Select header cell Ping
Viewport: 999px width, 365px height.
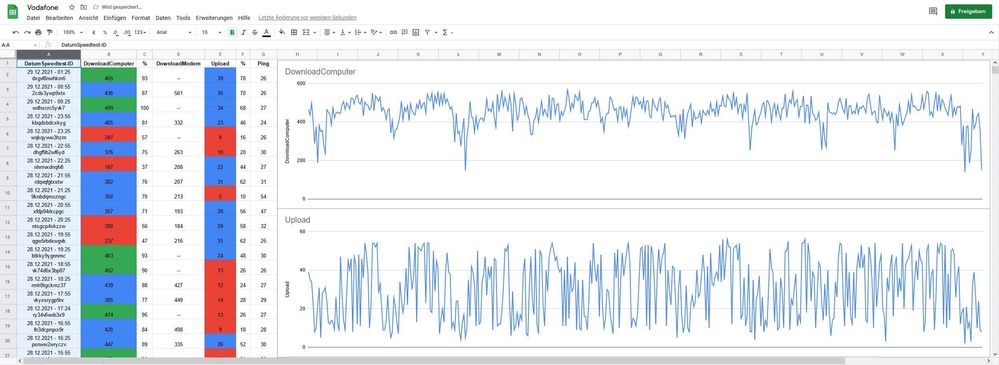tap(263, 64)
